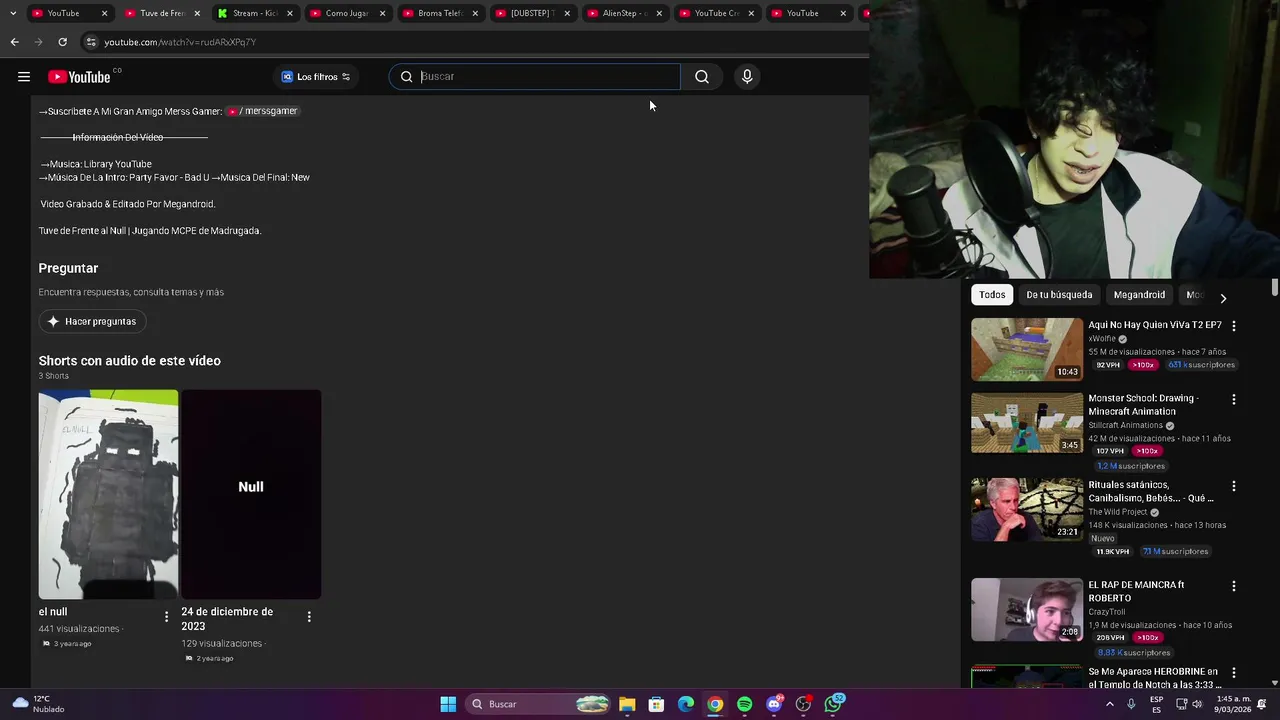Switch to the 'AlienStep' browser tab
The height and width of the screenshot is (720, 1280).
click(625, 13)
